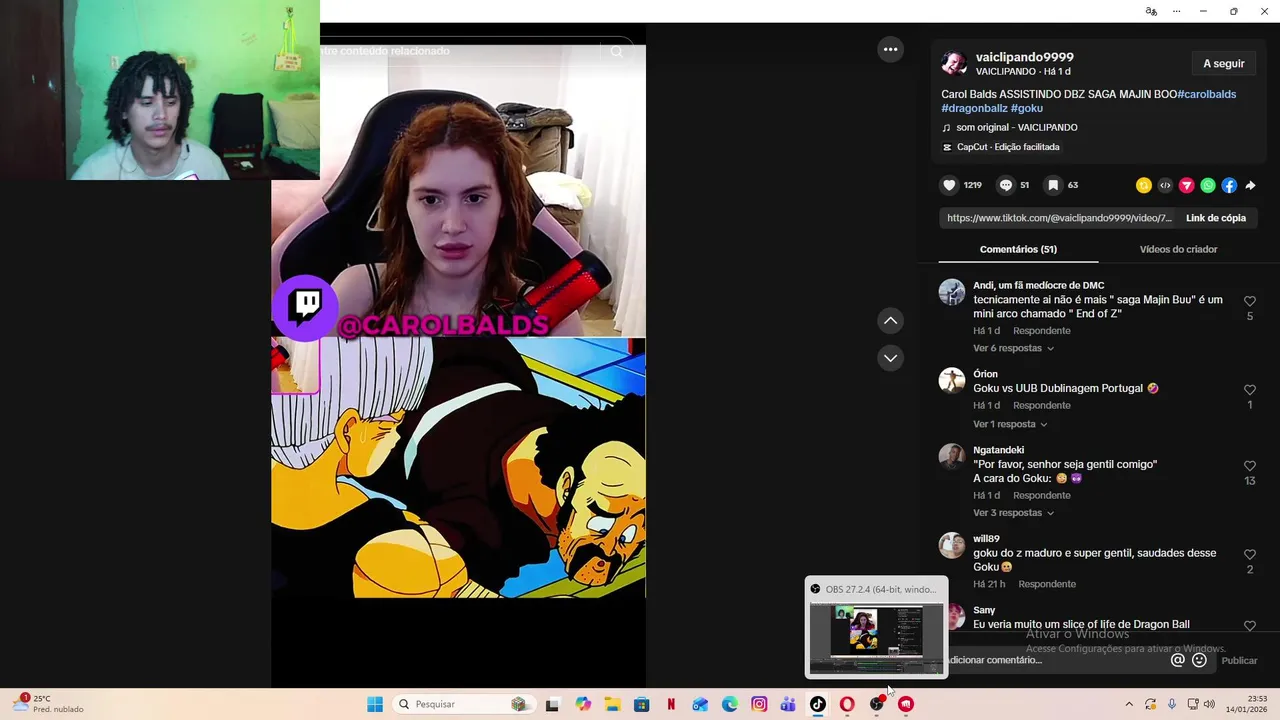This screenshot has width=1280, height=720.
Task: Open more share options via the arrow icon
Action: click(1250, 185)
